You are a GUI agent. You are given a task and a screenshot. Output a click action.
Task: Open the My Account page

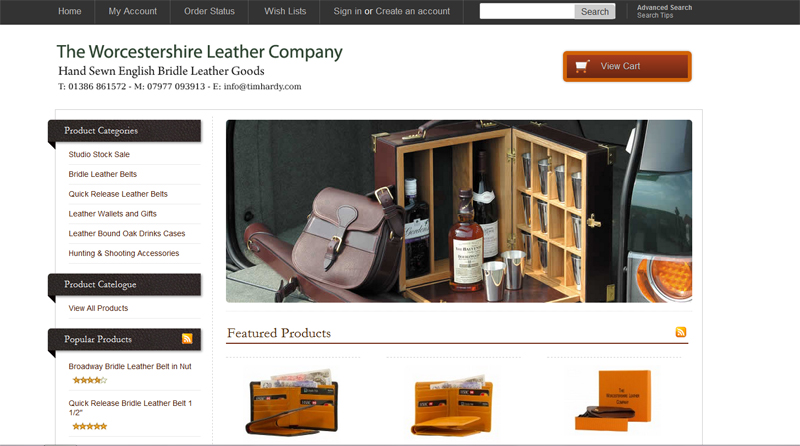tap(133, 11)
